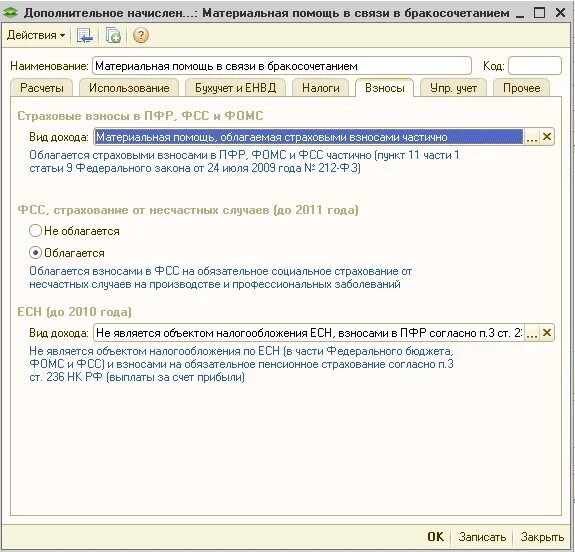The image size is (575, 552).
Task: Click the highlighted Вид дохода field for страховые взносы
Action: click(x=308, y=137)
